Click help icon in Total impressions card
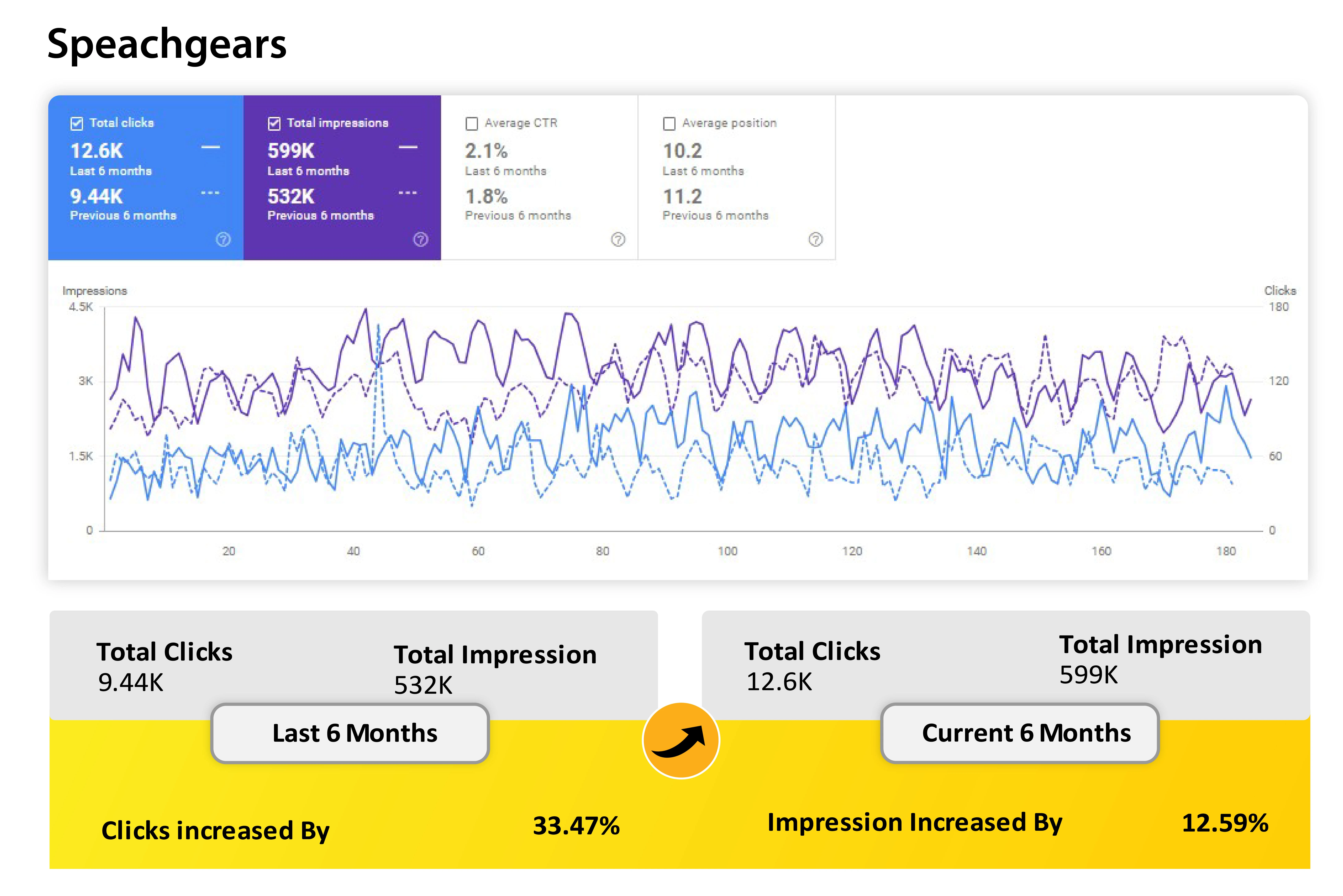This screenshot has height=896, width=1343. click(x=420, y=239)
